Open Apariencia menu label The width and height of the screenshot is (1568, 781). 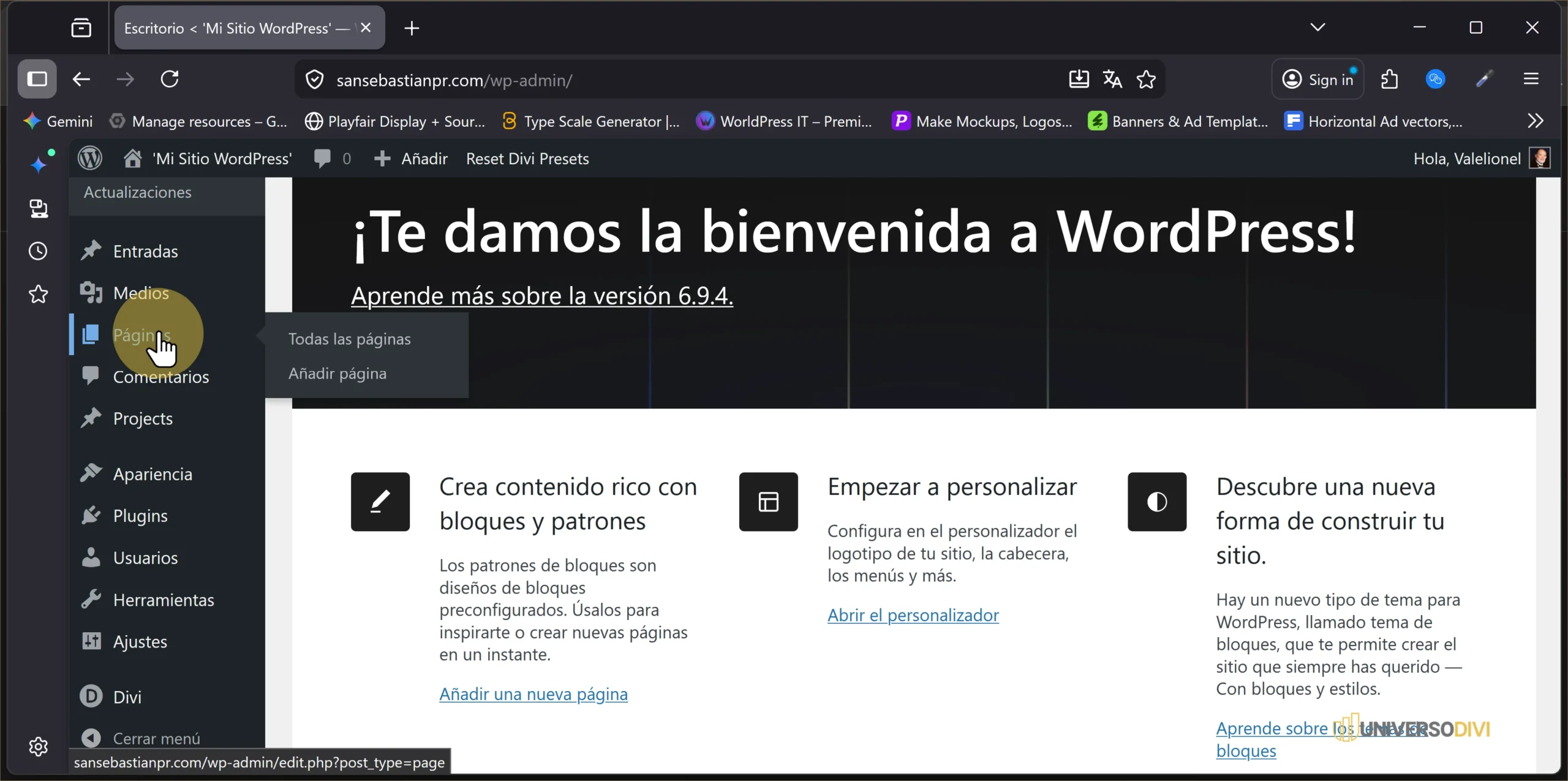[153, 474]
